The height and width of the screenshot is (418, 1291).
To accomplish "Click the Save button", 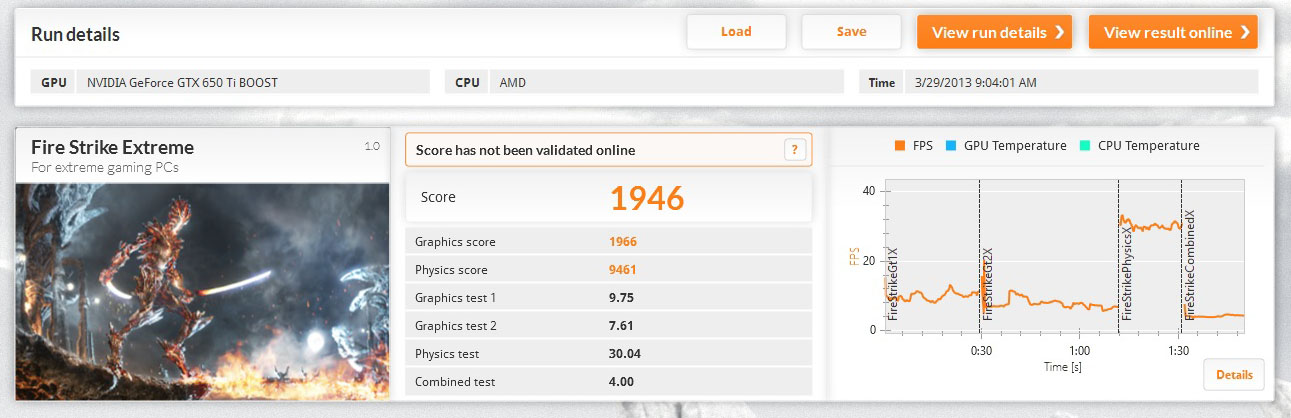I will (851, 32).
